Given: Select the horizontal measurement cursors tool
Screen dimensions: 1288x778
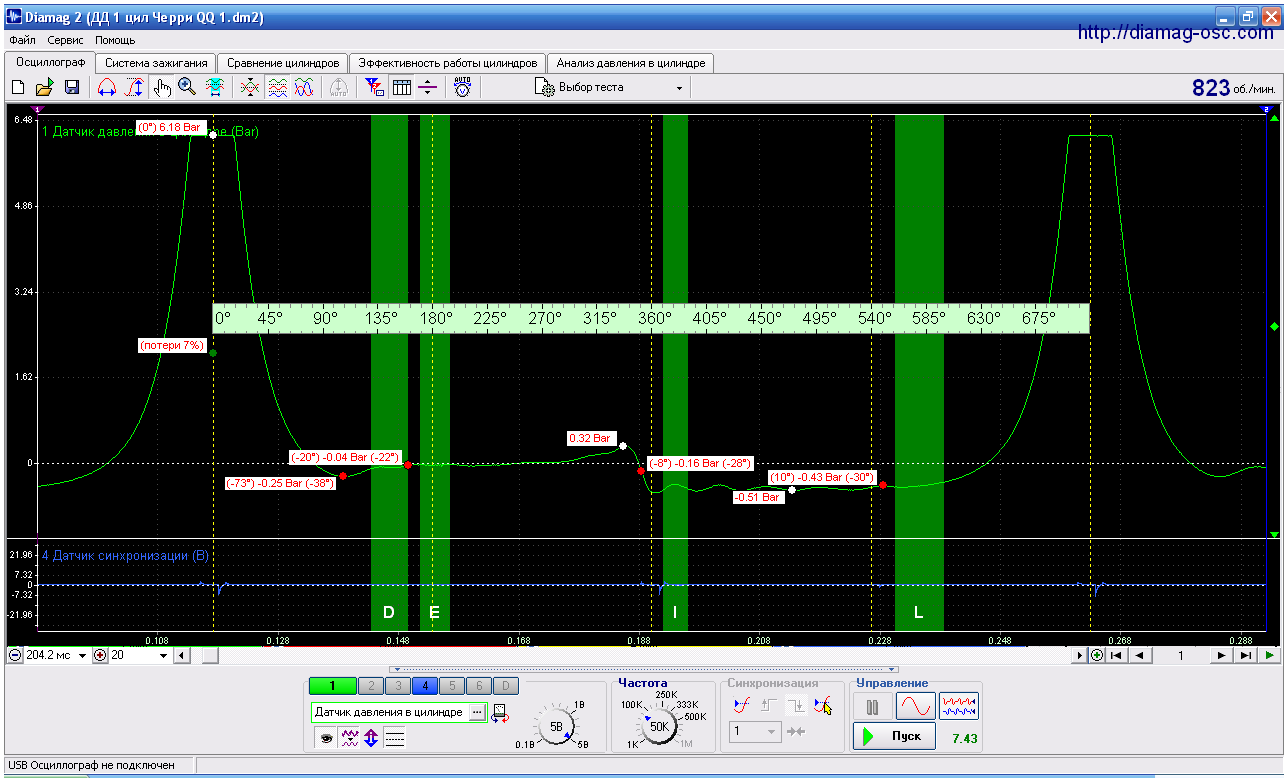Looking at the screenshot, I should [106, 88].
